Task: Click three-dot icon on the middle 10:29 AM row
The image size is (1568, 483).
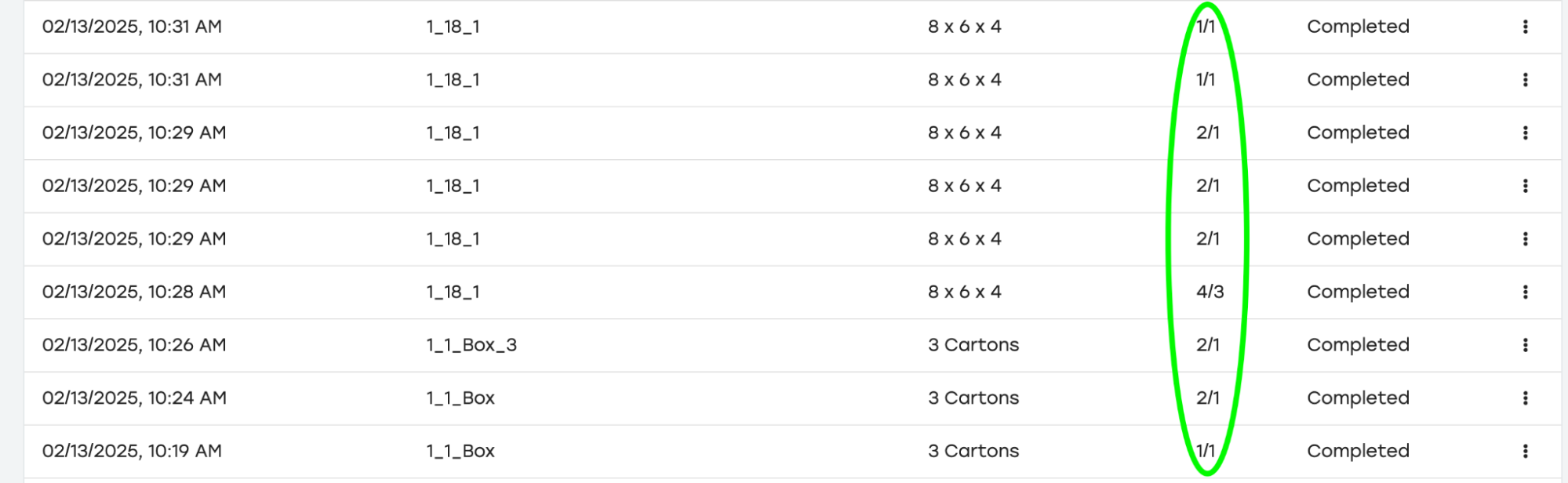Action: (x=1525, y=186)
